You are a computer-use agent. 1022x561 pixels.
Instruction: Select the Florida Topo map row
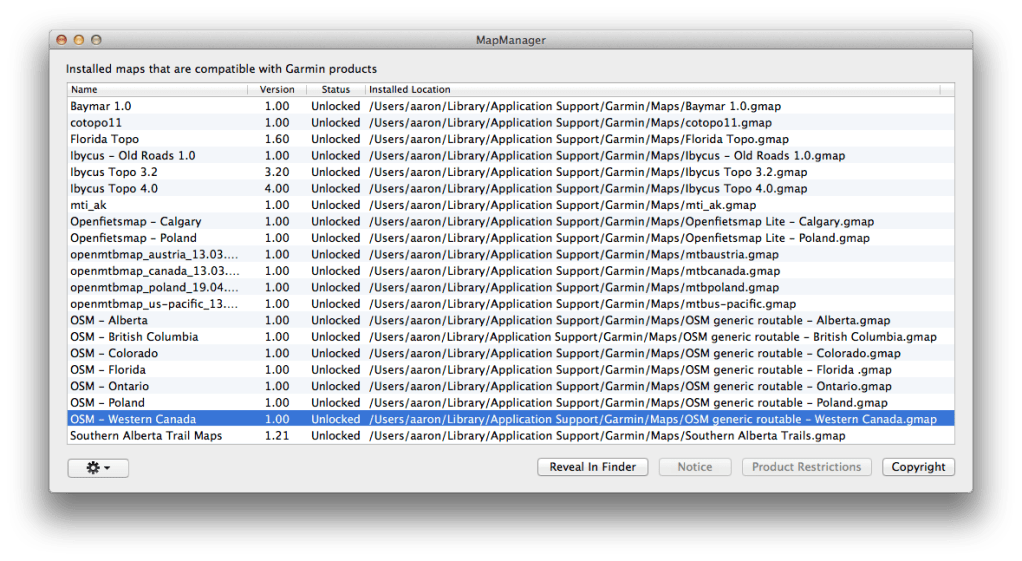510,139
